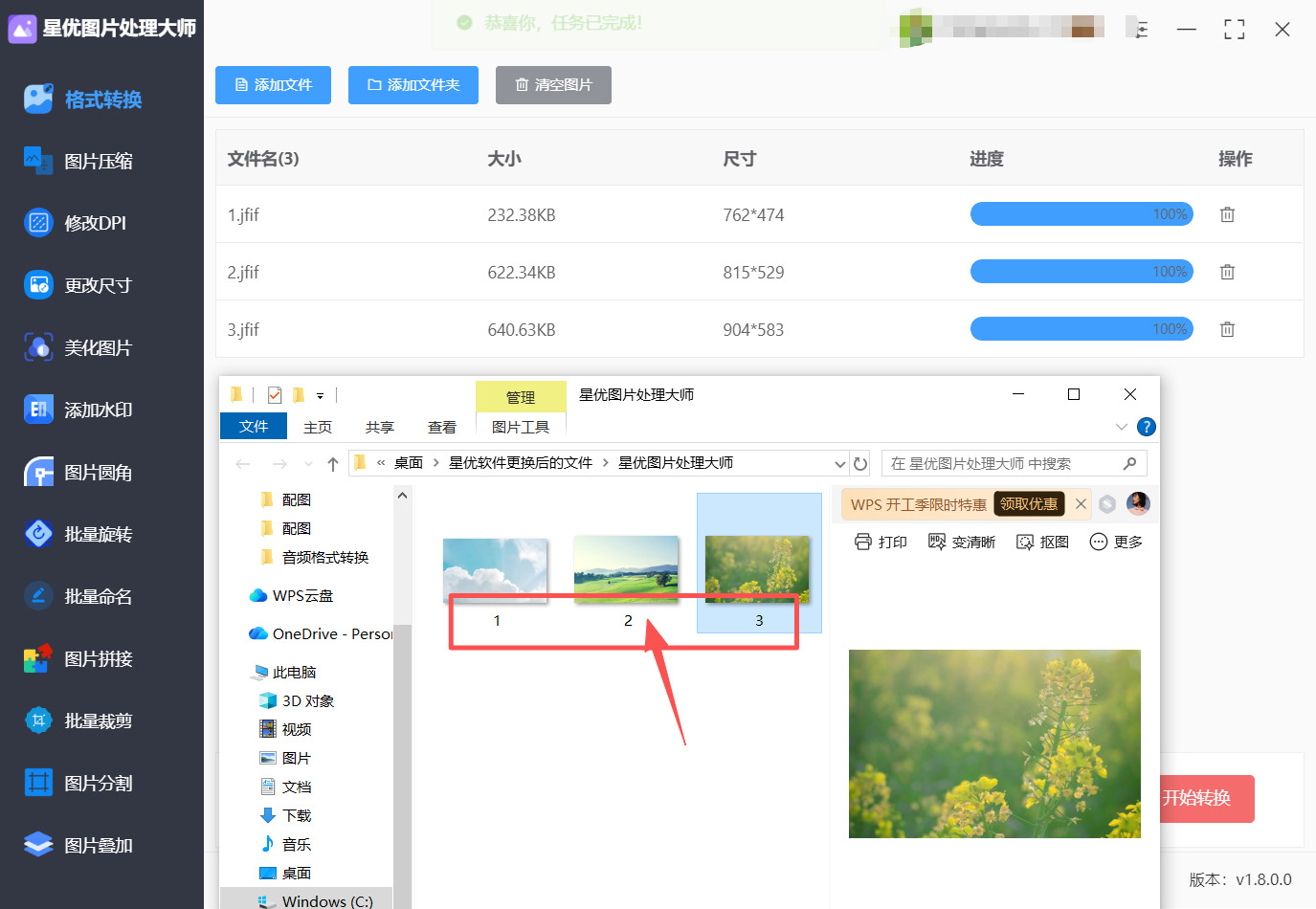Switch to the 主页 ribbon tab

click(x=318, y=427)
